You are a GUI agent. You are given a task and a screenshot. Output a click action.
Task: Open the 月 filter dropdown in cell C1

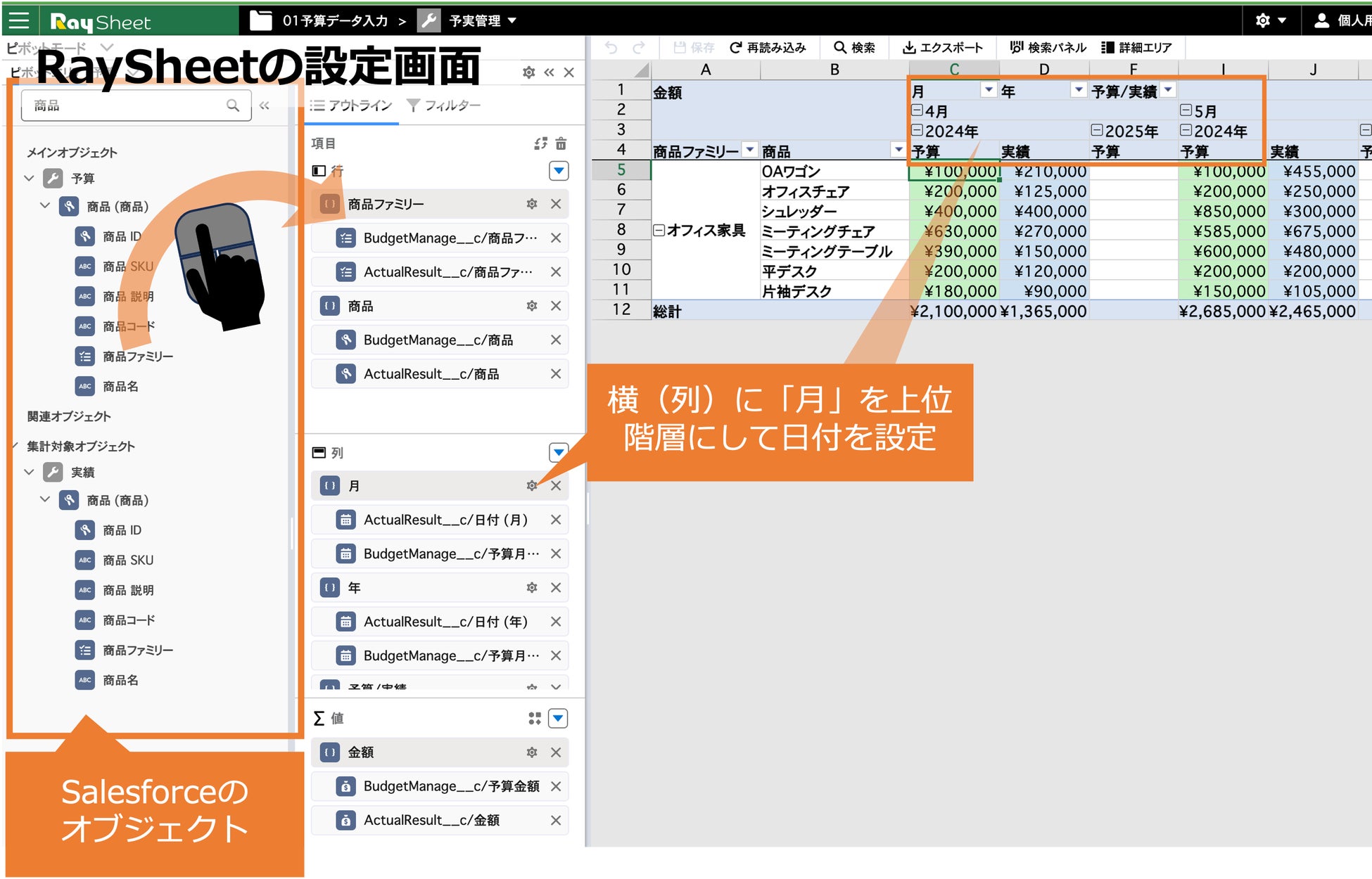point(989,90)
